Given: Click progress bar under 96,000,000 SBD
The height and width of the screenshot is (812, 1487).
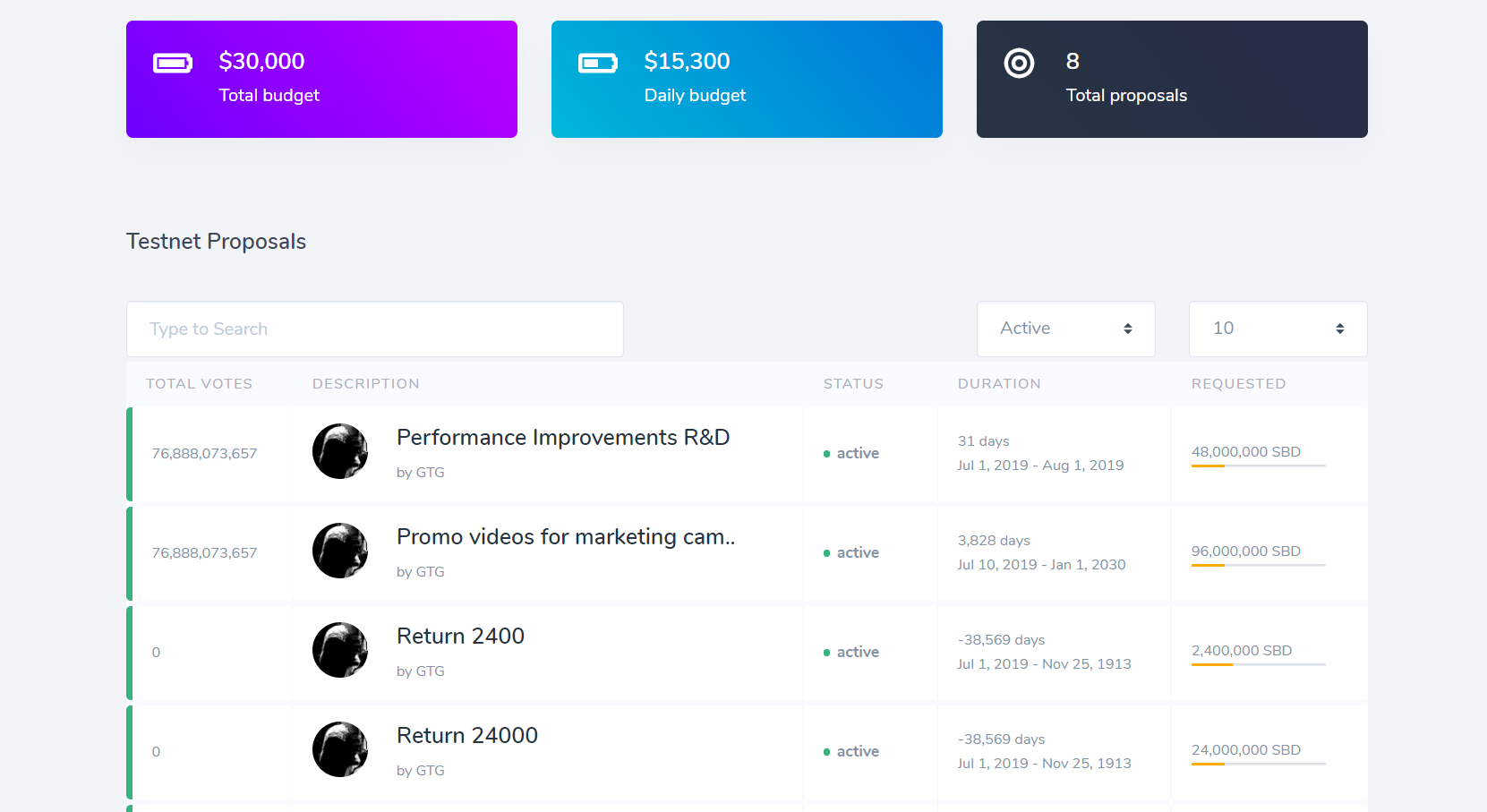Looking at the screenshot, I should tap(1259, 565).
